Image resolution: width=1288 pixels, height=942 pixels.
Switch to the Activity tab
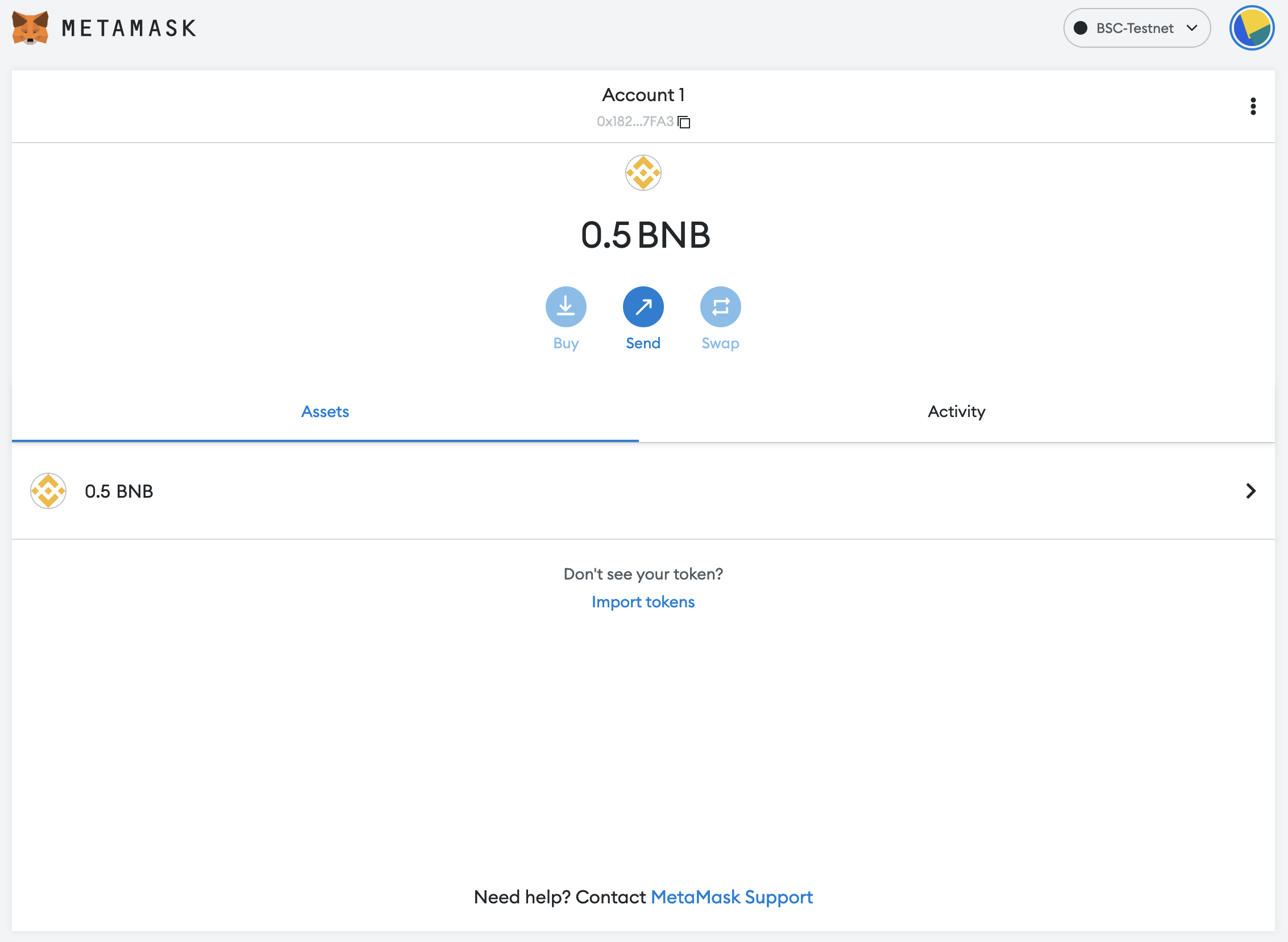click(957, 412)
